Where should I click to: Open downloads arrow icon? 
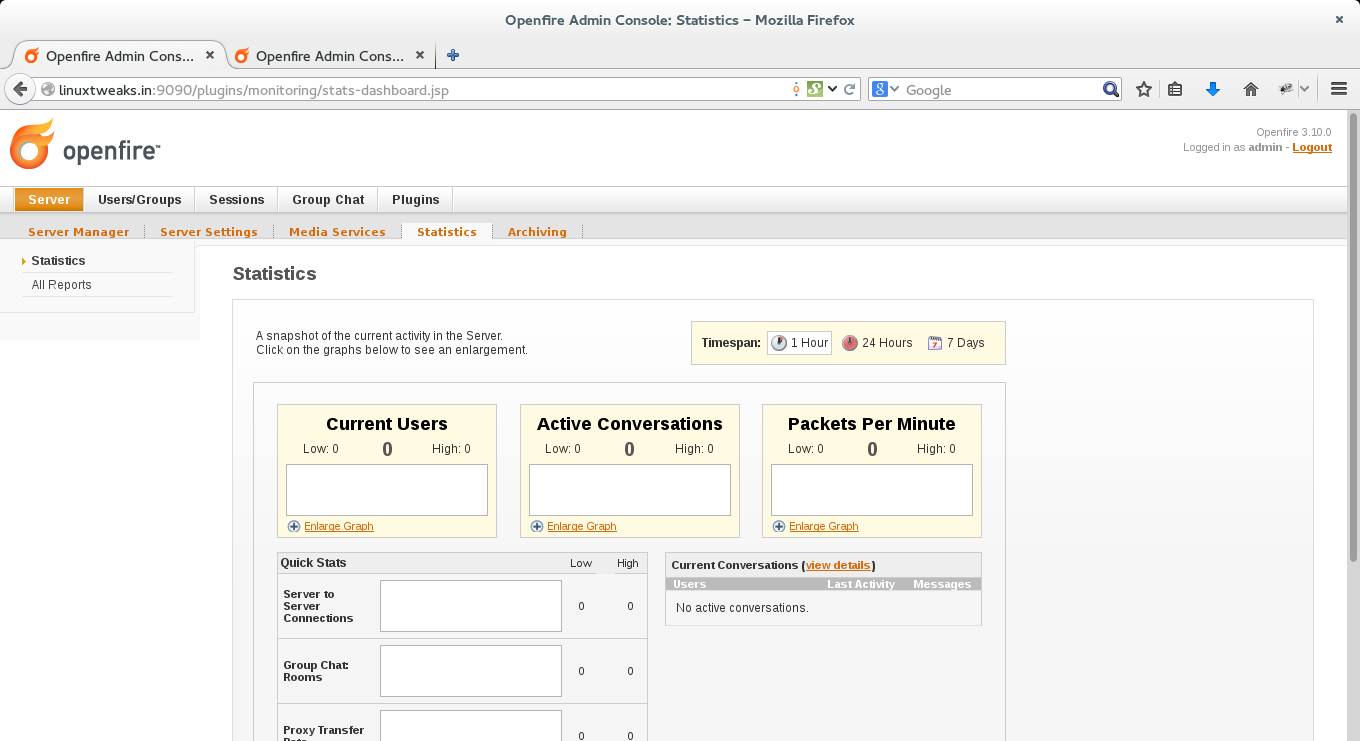[1213, 89]
